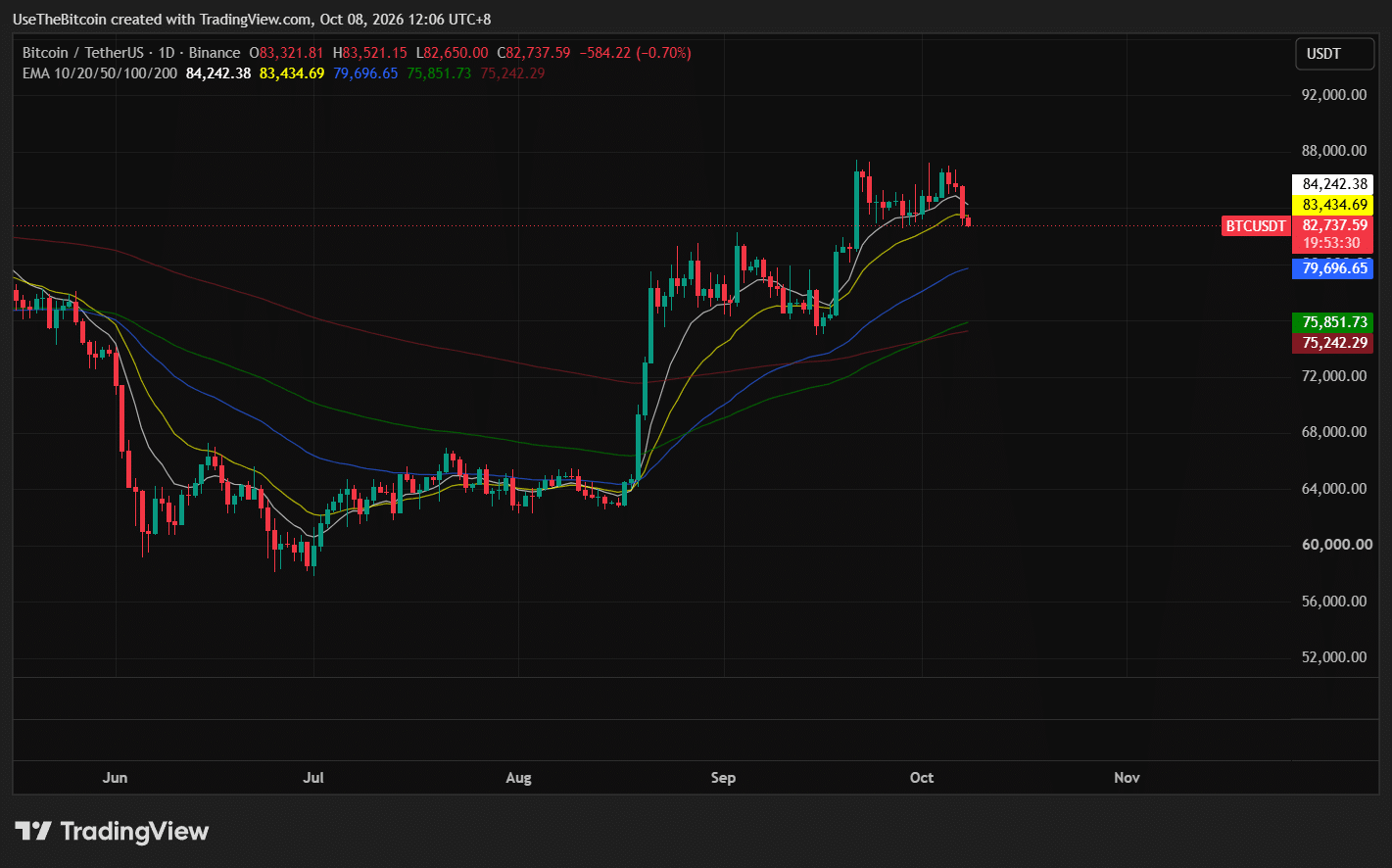The width and height of the screenshot is (1392, 868).
Task: Click the red current price 82,737.59 label
Action: click(1333, 226)
